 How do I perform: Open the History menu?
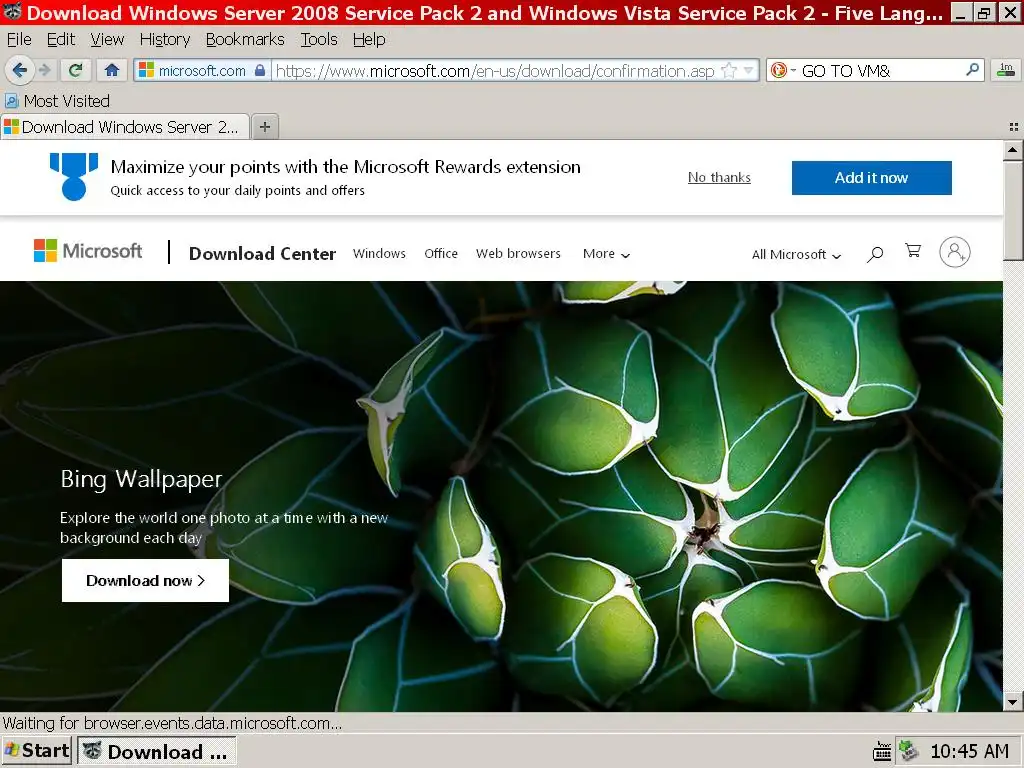tap(165, 40)
